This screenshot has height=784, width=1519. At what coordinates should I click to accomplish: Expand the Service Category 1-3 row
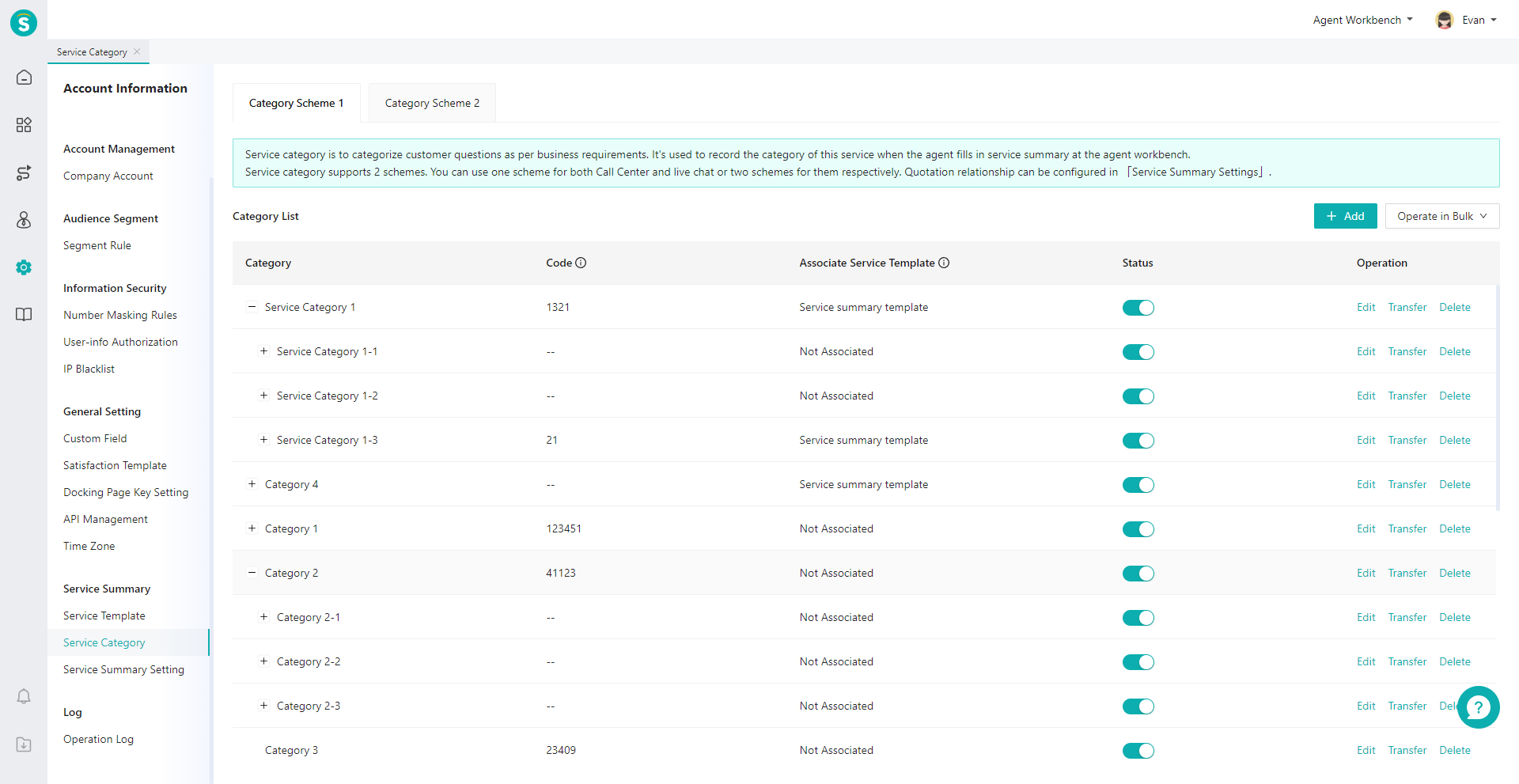coord(263,440)
